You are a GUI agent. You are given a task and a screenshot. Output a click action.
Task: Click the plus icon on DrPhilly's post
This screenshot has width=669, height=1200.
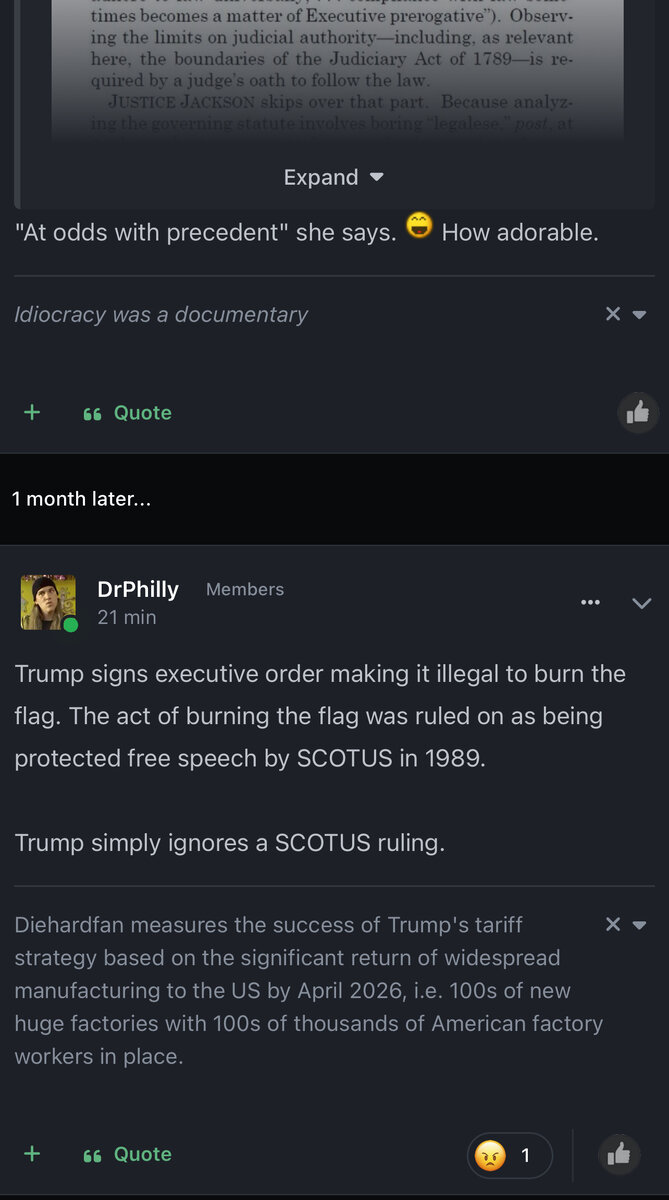coord(32,1154)
